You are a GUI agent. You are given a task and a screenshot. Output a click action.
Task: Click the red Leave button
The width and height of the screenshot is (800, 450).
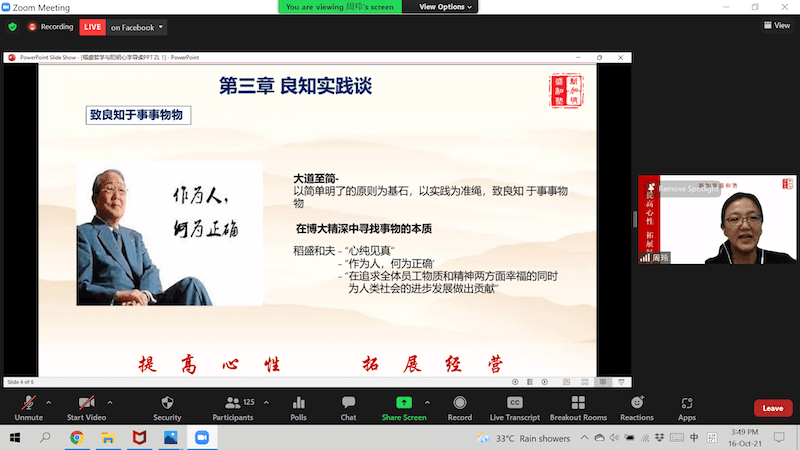pyautogui.click(x=772, y=408)
